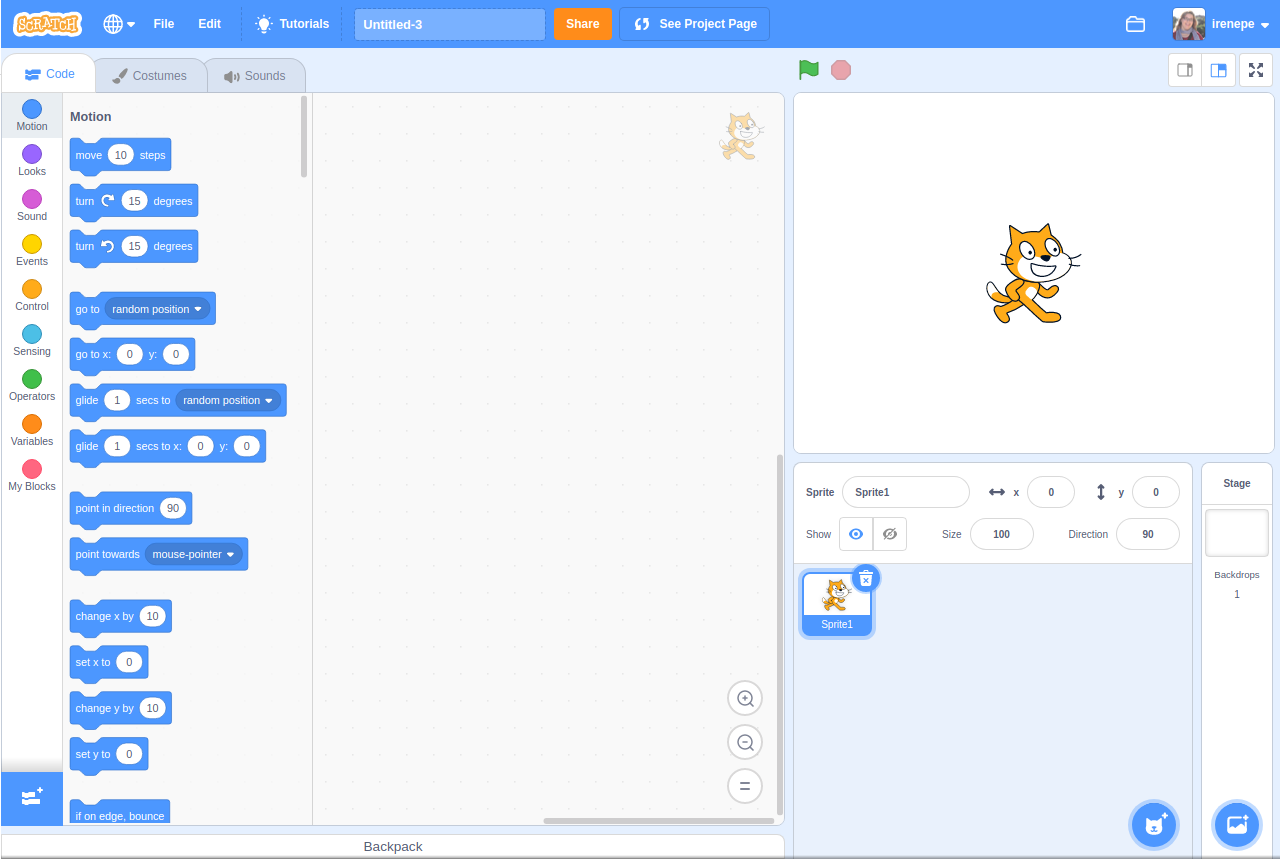
Task: Click Choose a Sprite cat button
Action: pyautogui.click(x=1154, y=825)
